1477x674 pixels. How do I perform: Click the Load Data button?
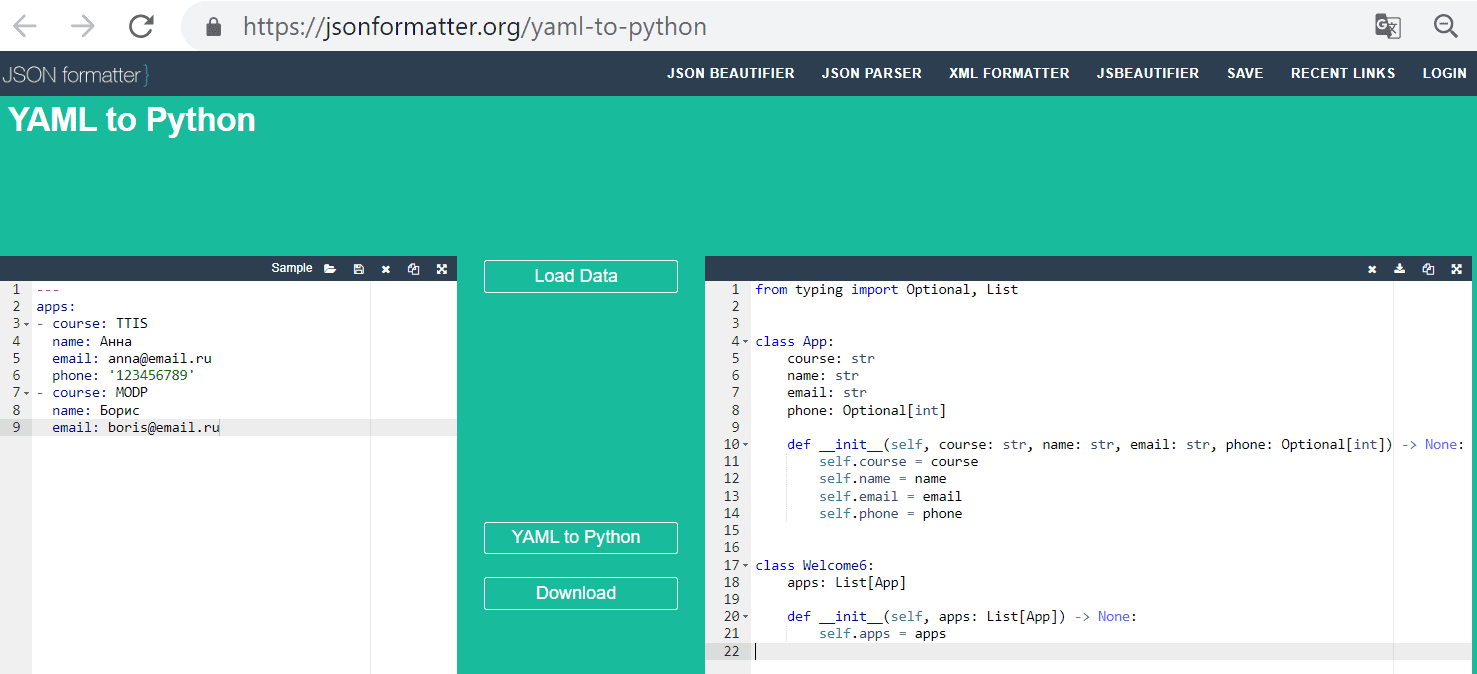pyautogui.click(x=581, y=276)
